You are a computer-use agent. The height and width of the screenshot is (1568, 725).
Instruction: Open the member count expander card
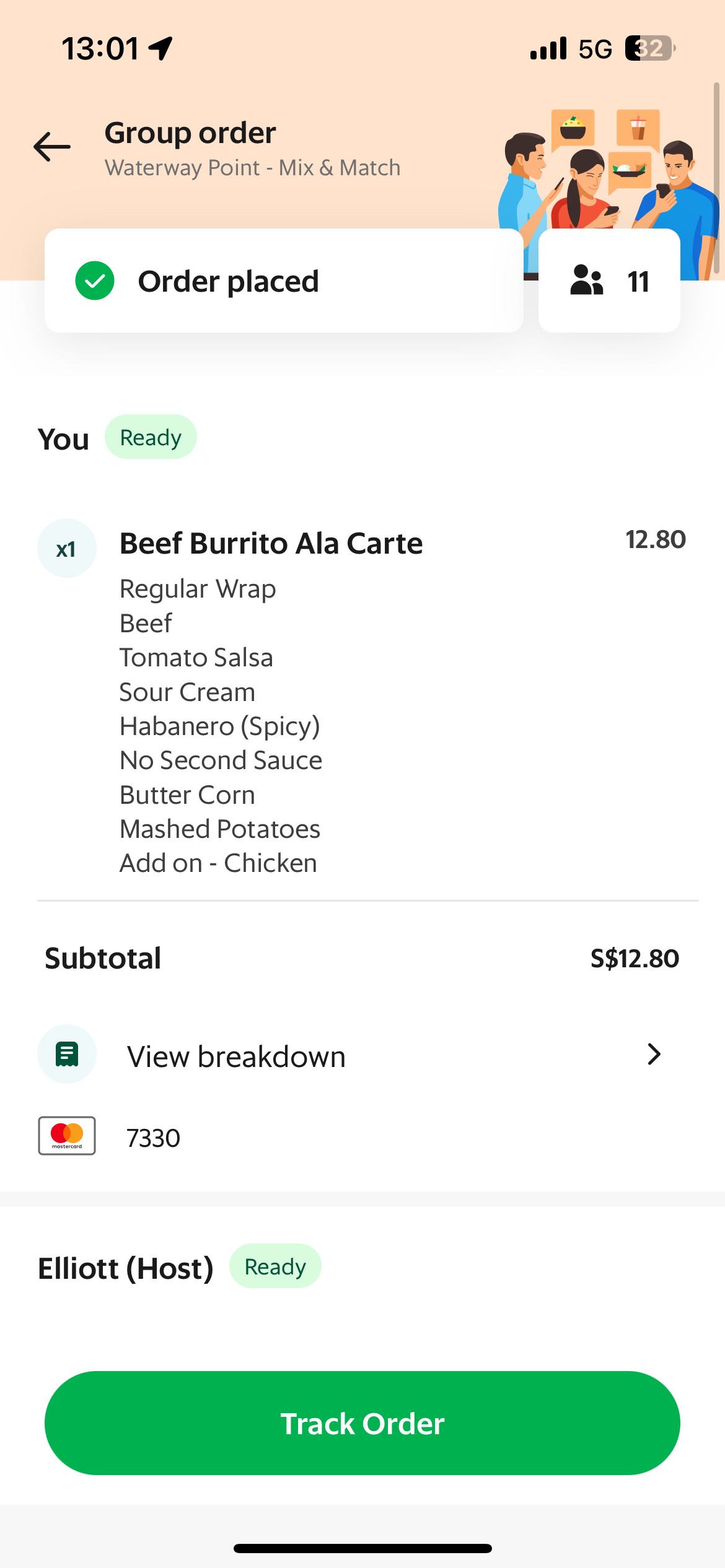(x=609, y=281)
